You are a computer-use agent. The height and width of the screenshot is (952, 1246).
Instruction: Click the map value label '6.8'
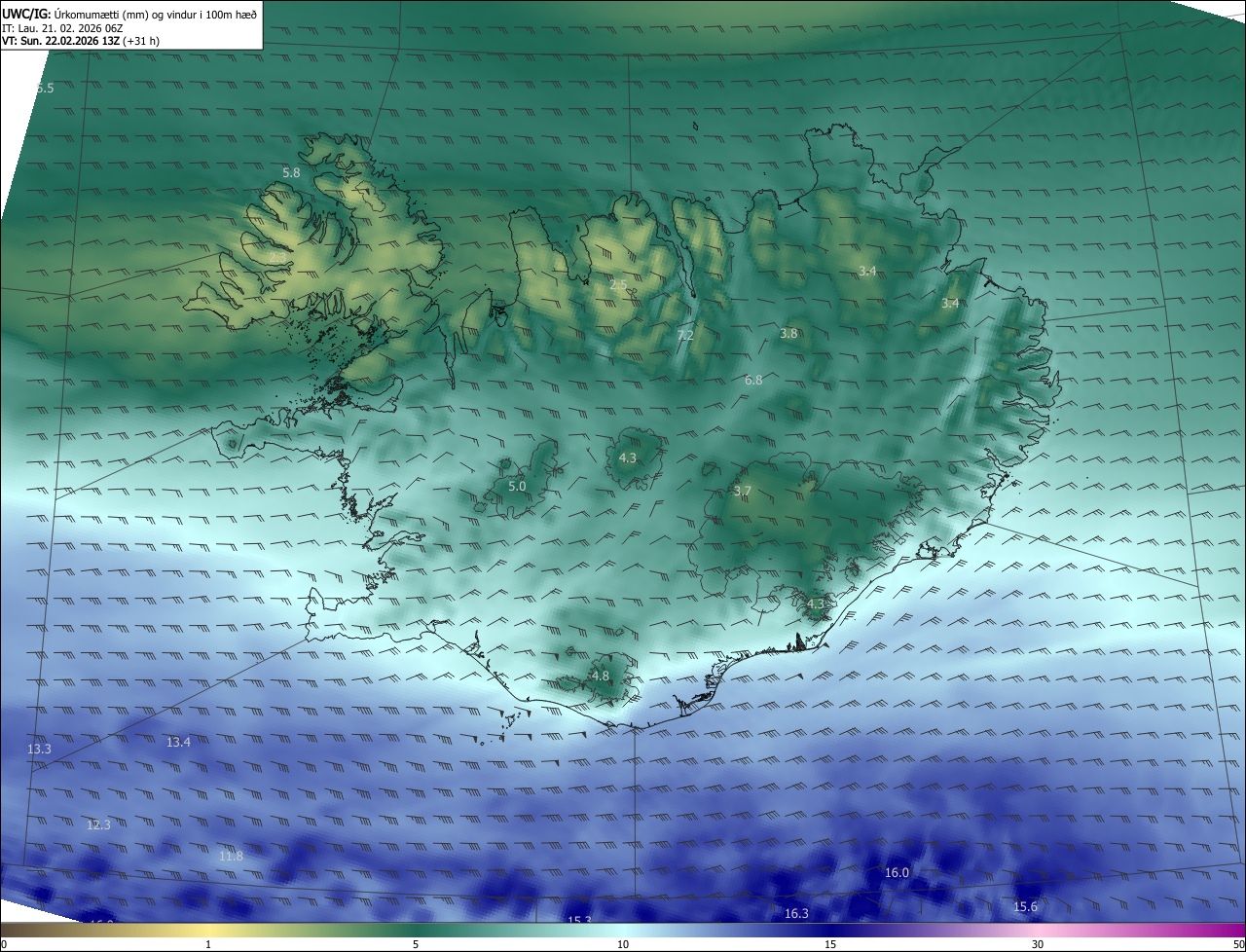tap(753, 380)
